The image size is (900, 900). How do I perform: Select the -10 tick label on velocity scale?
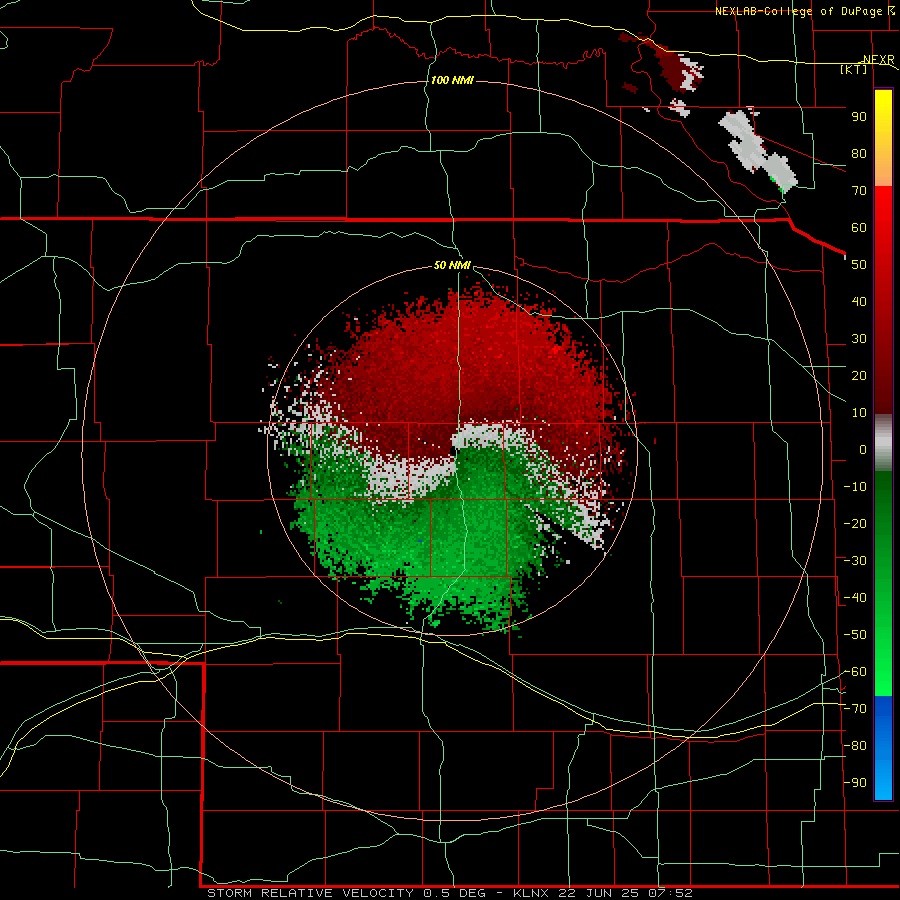[855, 487]
